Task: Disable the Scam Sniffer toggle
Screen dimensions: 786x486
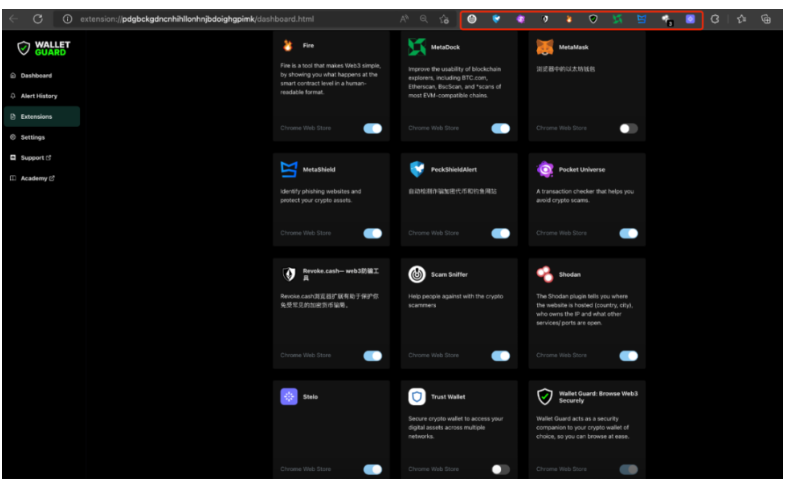Action: [x=500, y=356]
